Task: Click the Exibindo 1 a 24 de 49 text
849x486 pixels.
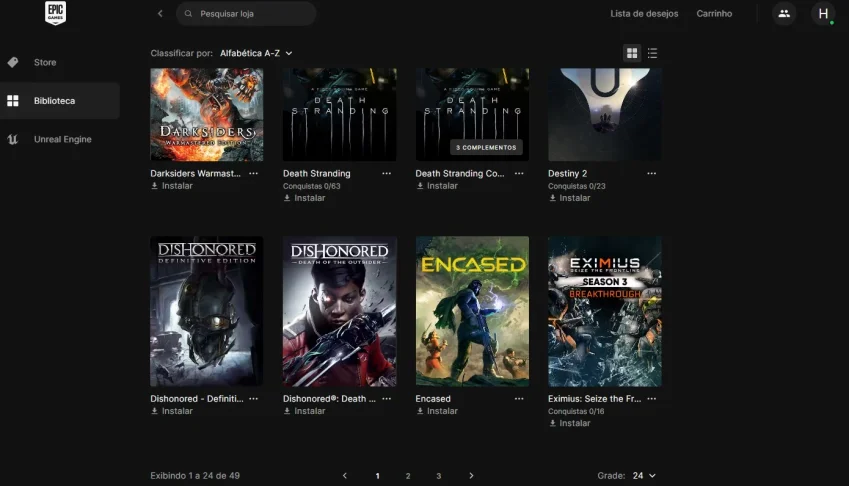Action: click(x=195, y=476)
